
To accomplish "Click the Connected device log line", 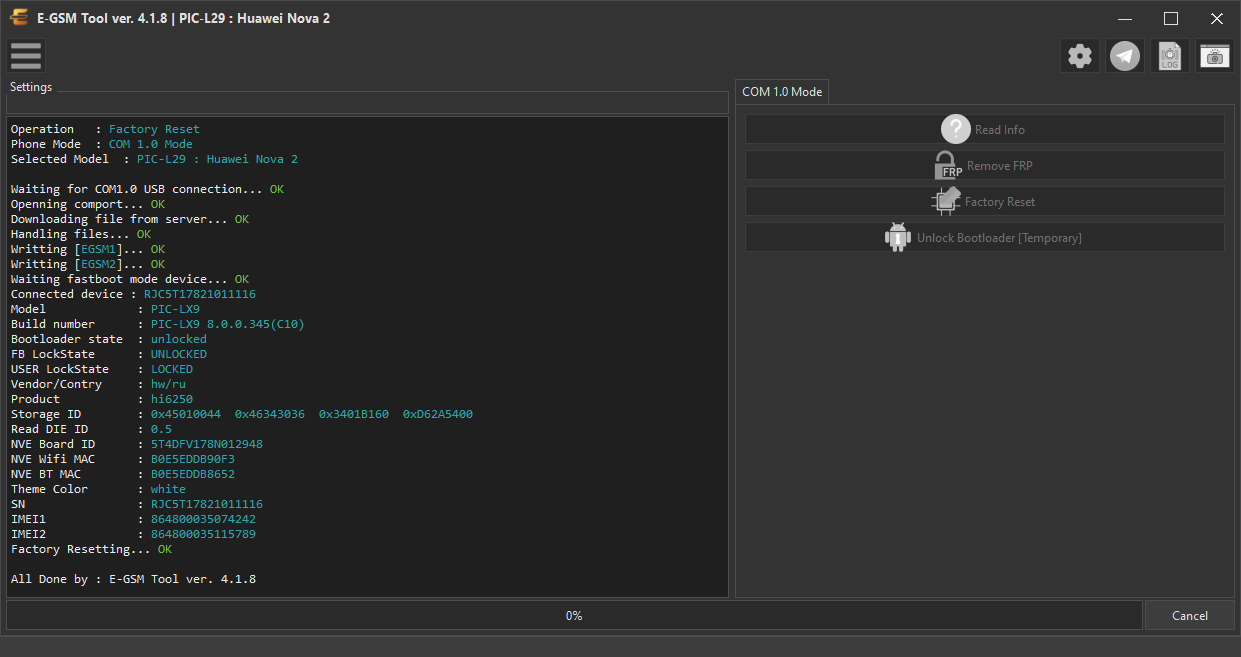I will click(x=133, y=294).
